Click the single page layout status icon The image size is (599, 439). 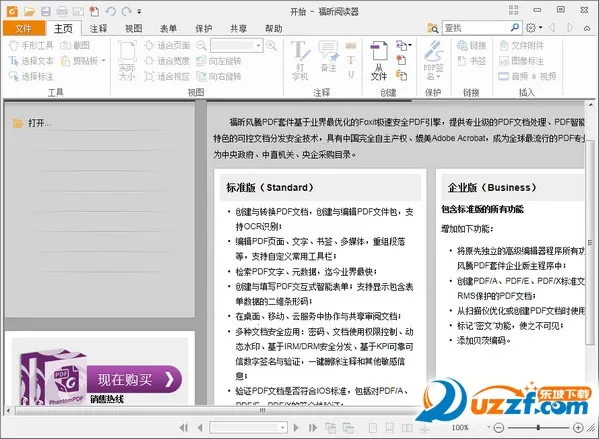pyautogui.click(x=373, y=428)
